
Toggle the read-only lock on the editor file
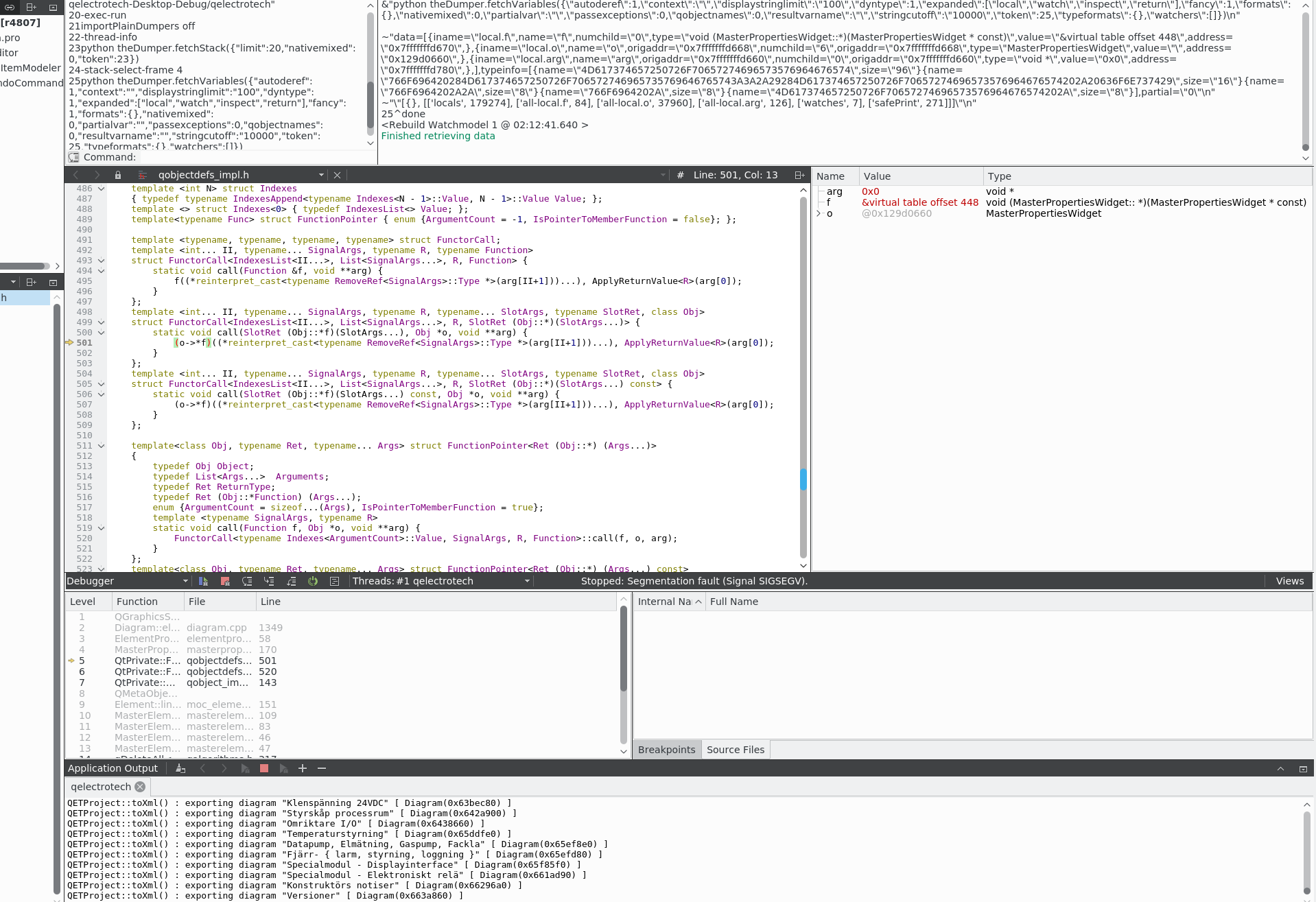tap(118, 175)
